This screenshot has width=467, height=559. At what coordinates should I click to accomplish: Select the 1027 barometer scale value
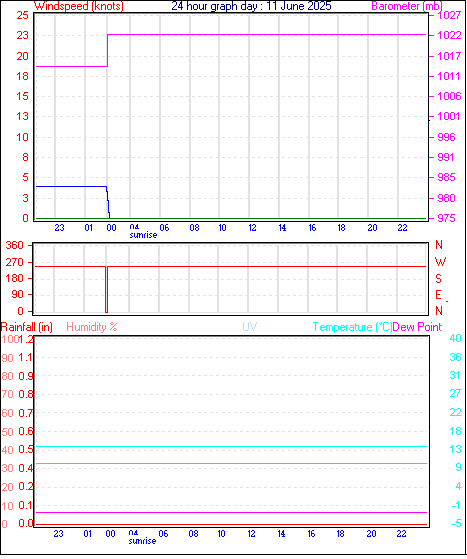[449, 15]
